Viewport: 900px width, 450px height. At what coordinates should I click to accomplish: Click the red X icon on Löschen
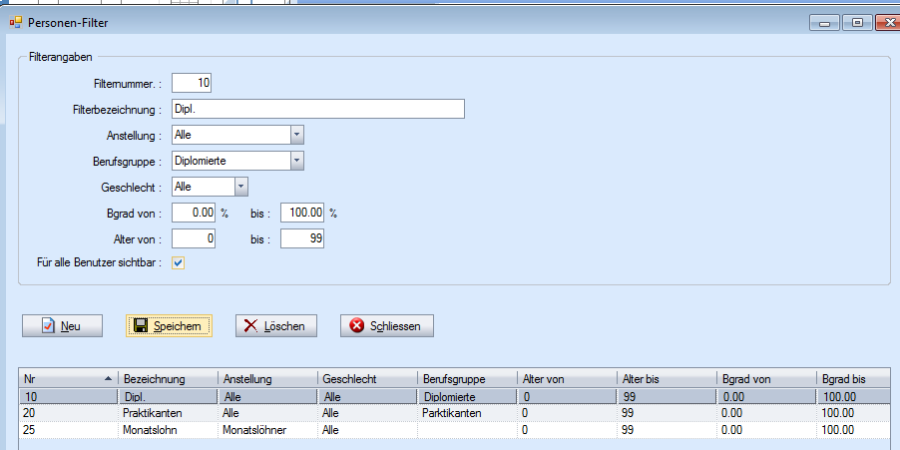pos(251,326)
